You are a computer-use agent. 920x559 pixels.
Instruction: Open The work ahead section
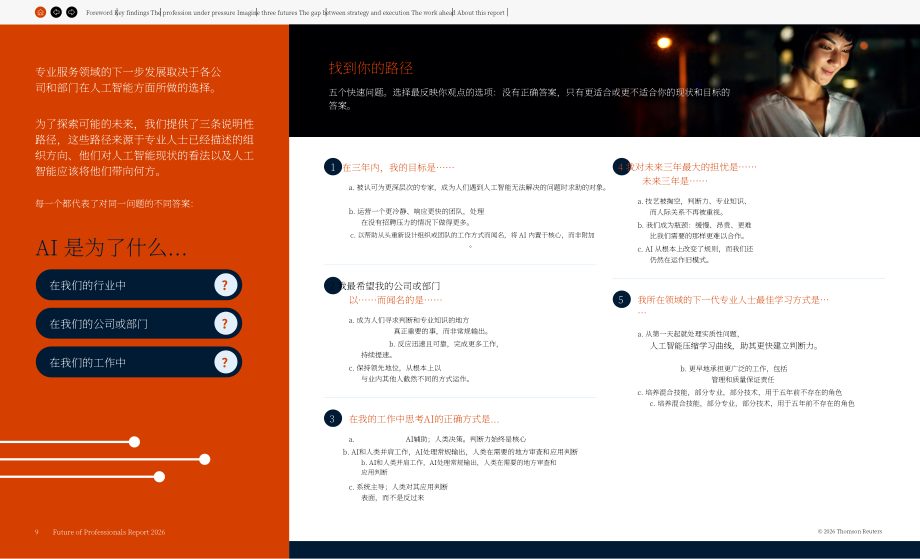(x=432, y=12)
